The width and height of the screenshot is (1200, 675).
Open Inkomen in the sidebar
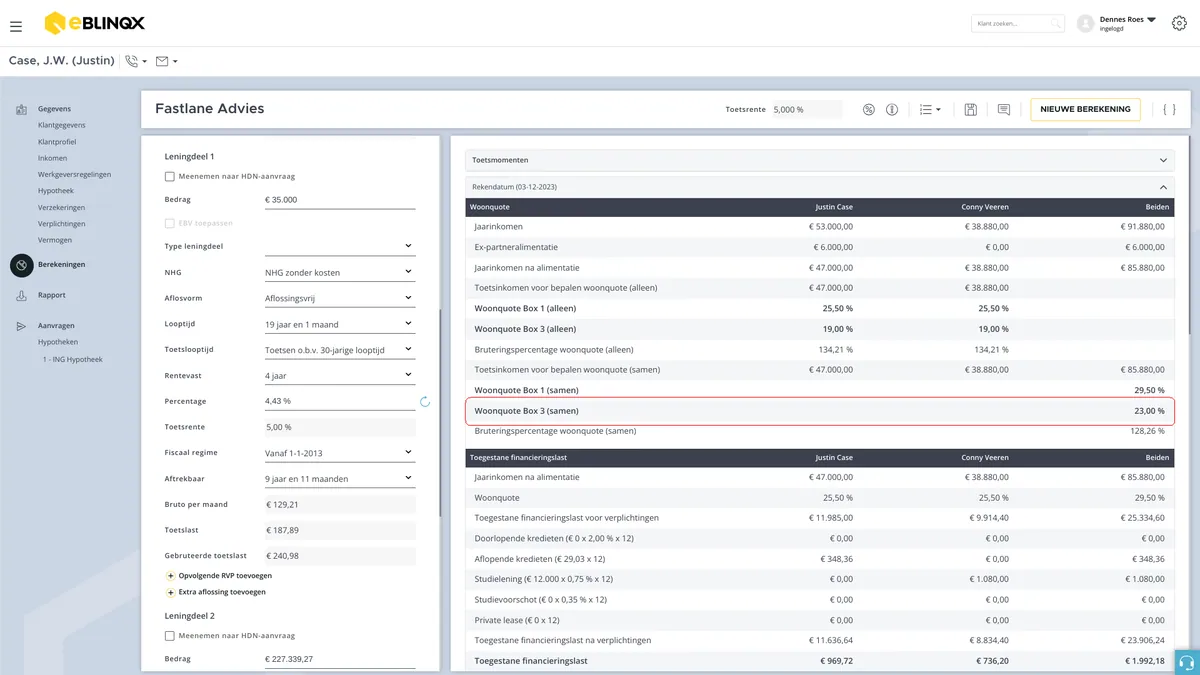tap(53, 158)
